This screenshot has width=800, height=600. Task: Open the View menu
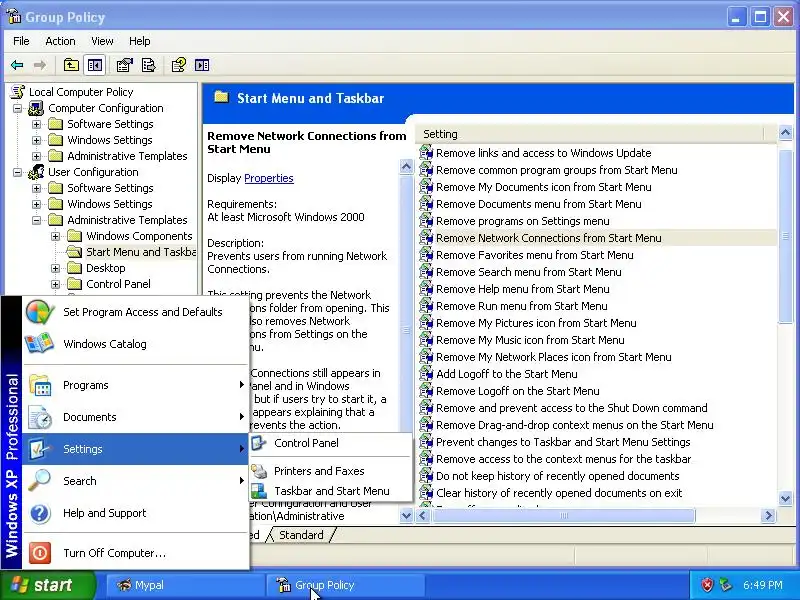102,41
